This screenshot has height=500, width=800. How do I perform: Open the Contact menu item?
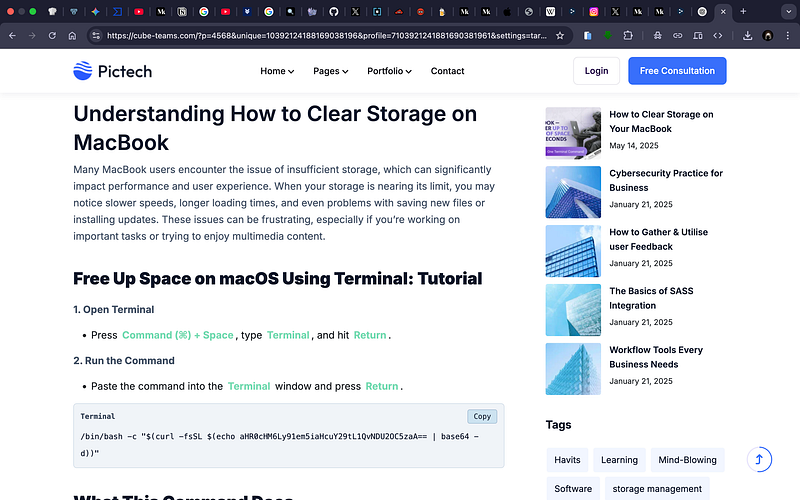click(x=447, y=71)
